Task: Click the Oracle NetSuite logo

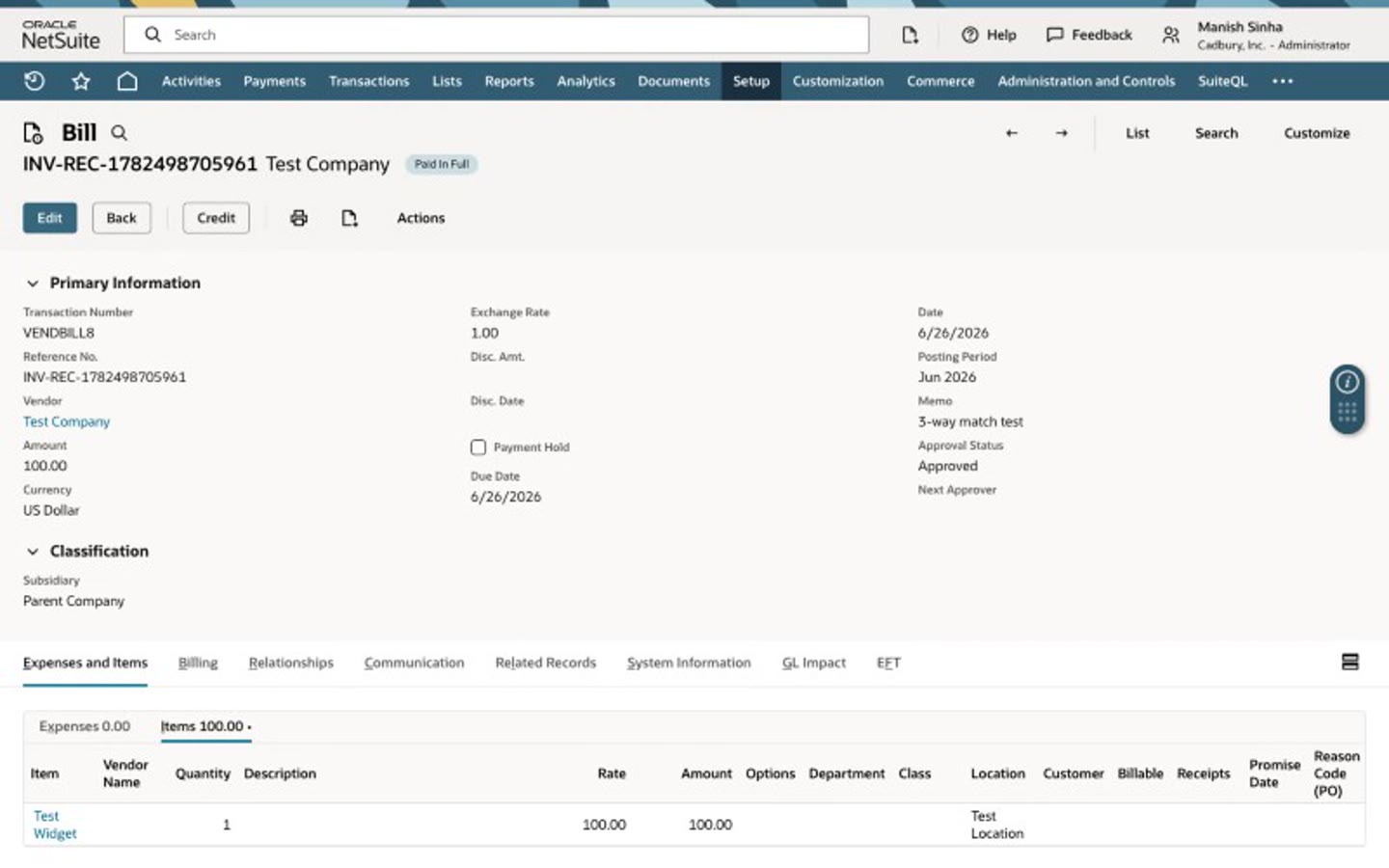Action: (61, 35)
